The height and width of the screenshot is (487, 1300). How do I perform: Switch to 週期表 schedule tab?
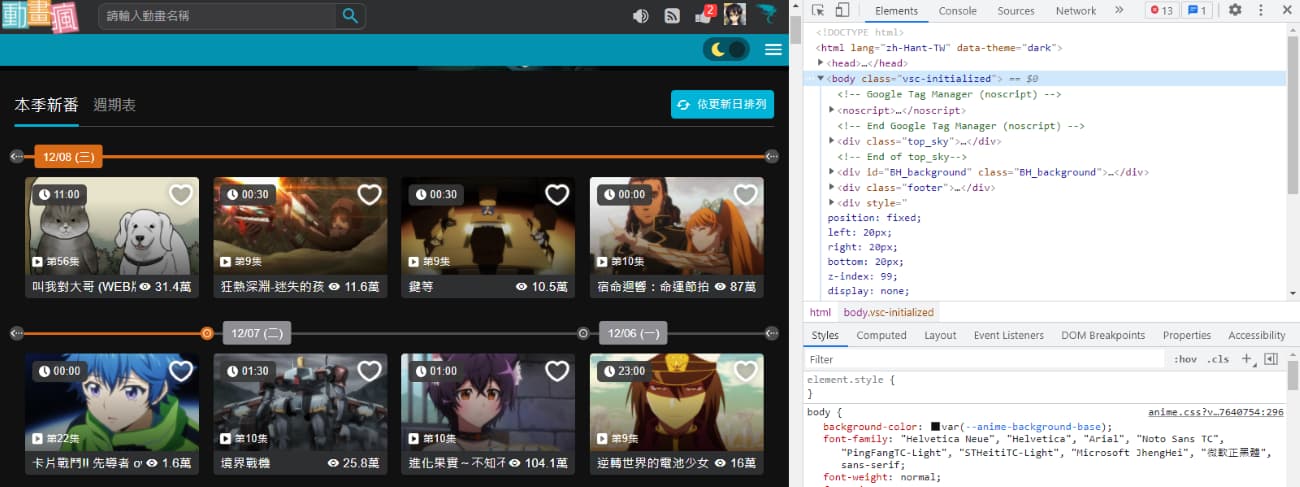pos(115,105)
